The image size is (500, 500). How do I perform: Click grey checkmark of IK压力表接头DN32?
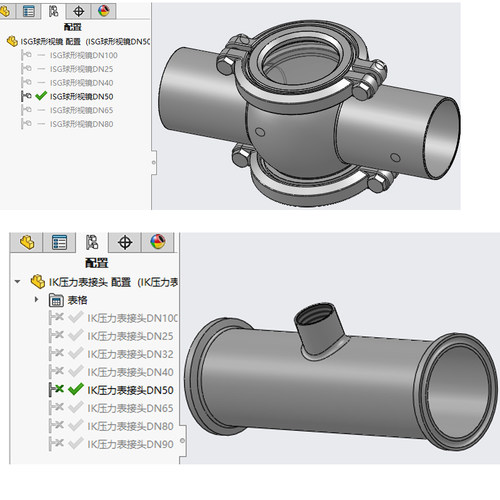coord(76,353)
